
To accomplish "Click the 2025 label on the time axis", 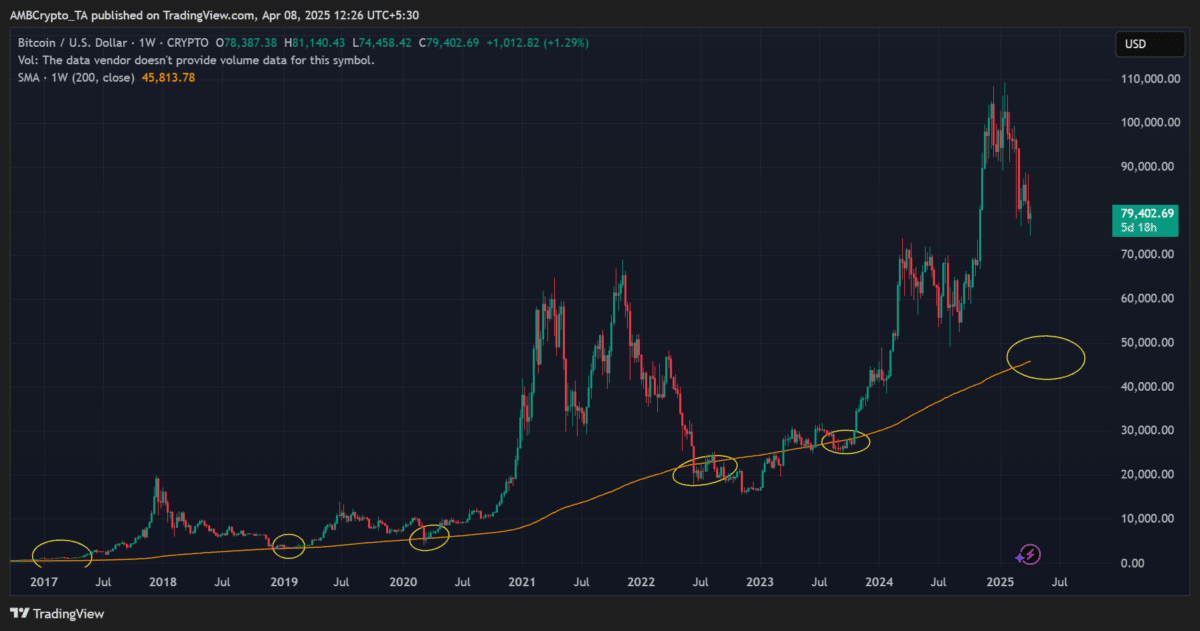I will point(1000,581).
